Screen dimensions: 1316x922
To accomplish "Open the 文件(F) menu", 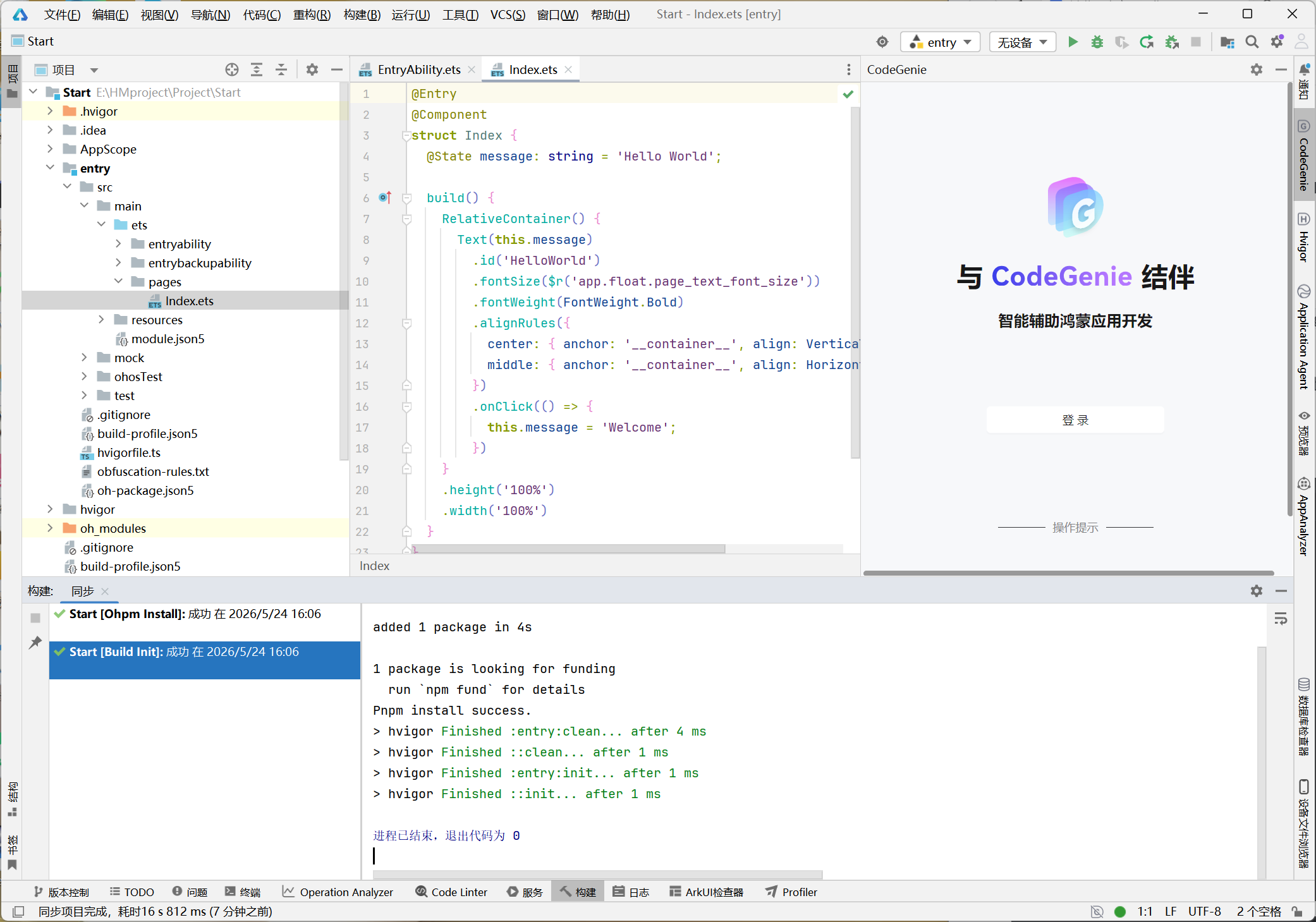I will [x=62, y=15].
